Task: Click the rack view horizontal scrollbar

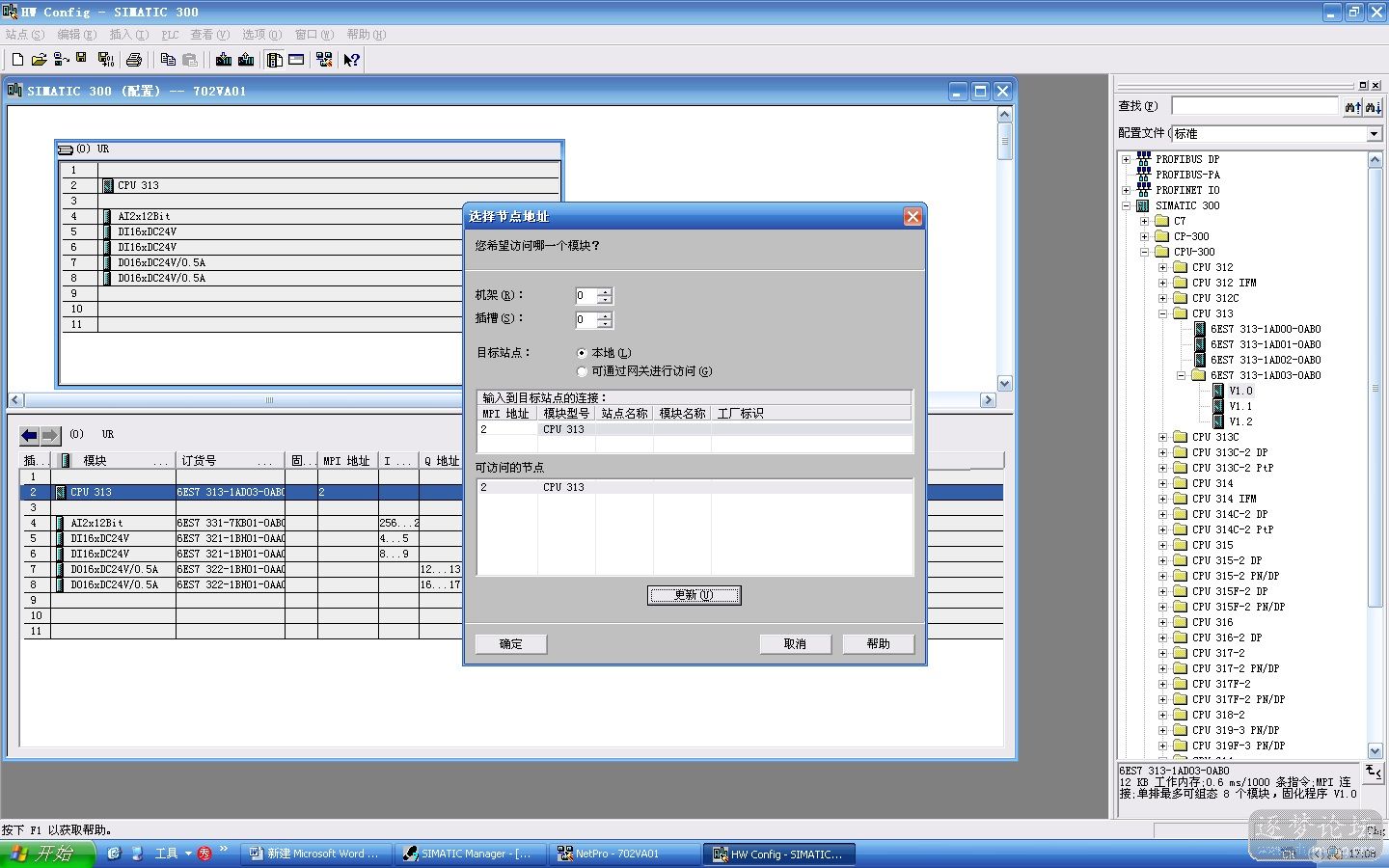Action: pos(502,399)
